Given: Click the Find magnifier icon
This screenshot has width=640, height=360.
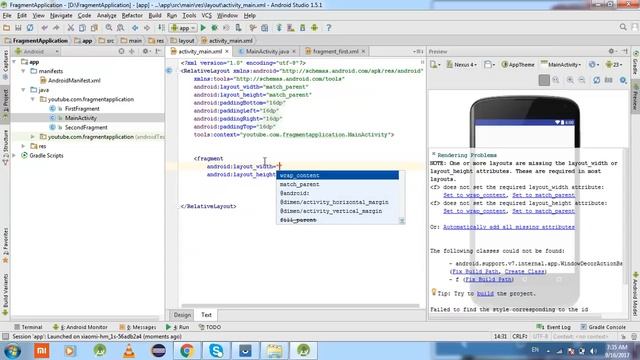Looking at the screenshot, I should (109, 28).
